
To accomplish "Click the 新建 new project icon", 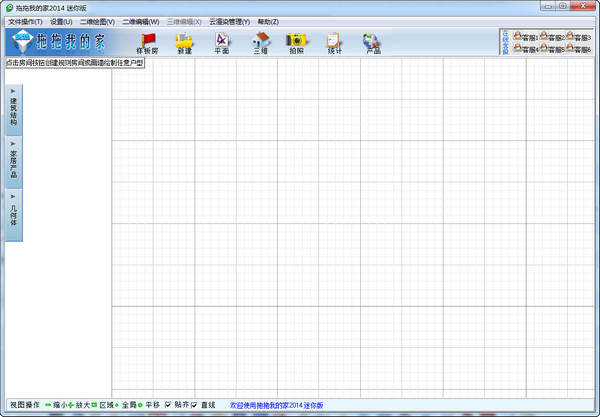I will pyautogui.click(x=184, y=43).
